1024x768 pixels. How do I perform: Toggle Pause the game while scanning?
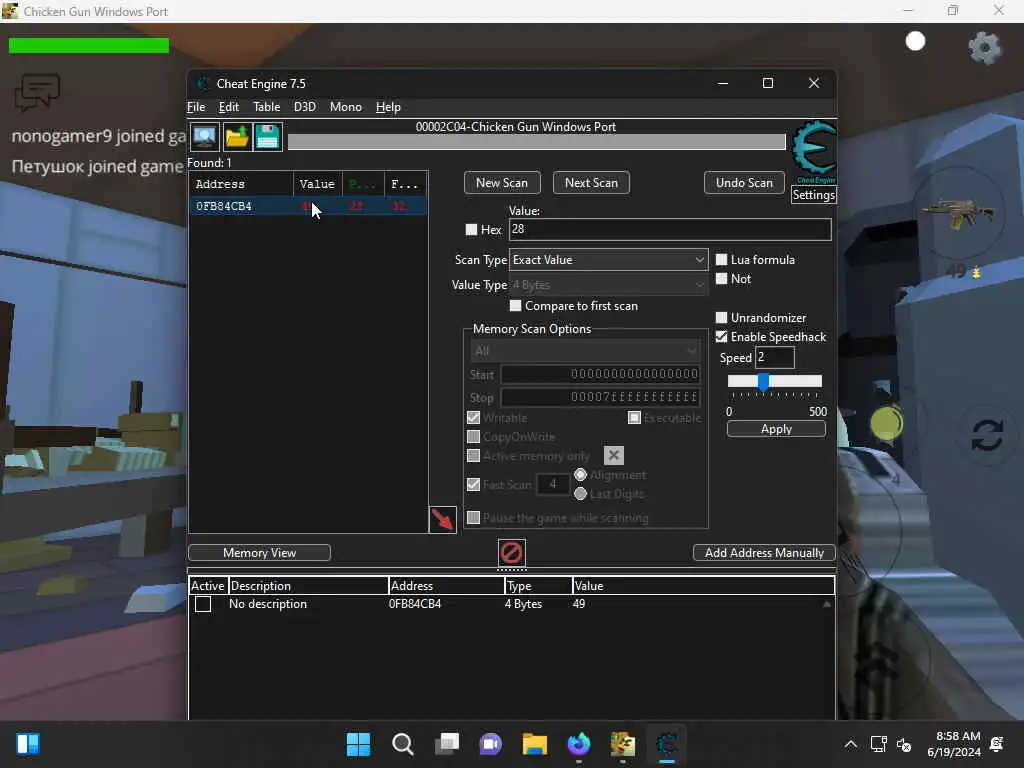[x=473, y=518]
